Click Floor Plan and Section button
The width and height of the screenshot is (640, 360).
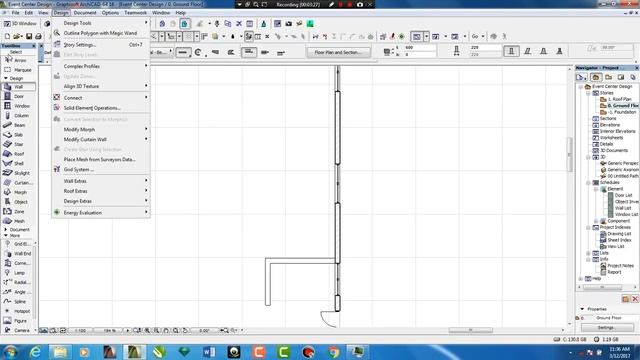339,52
